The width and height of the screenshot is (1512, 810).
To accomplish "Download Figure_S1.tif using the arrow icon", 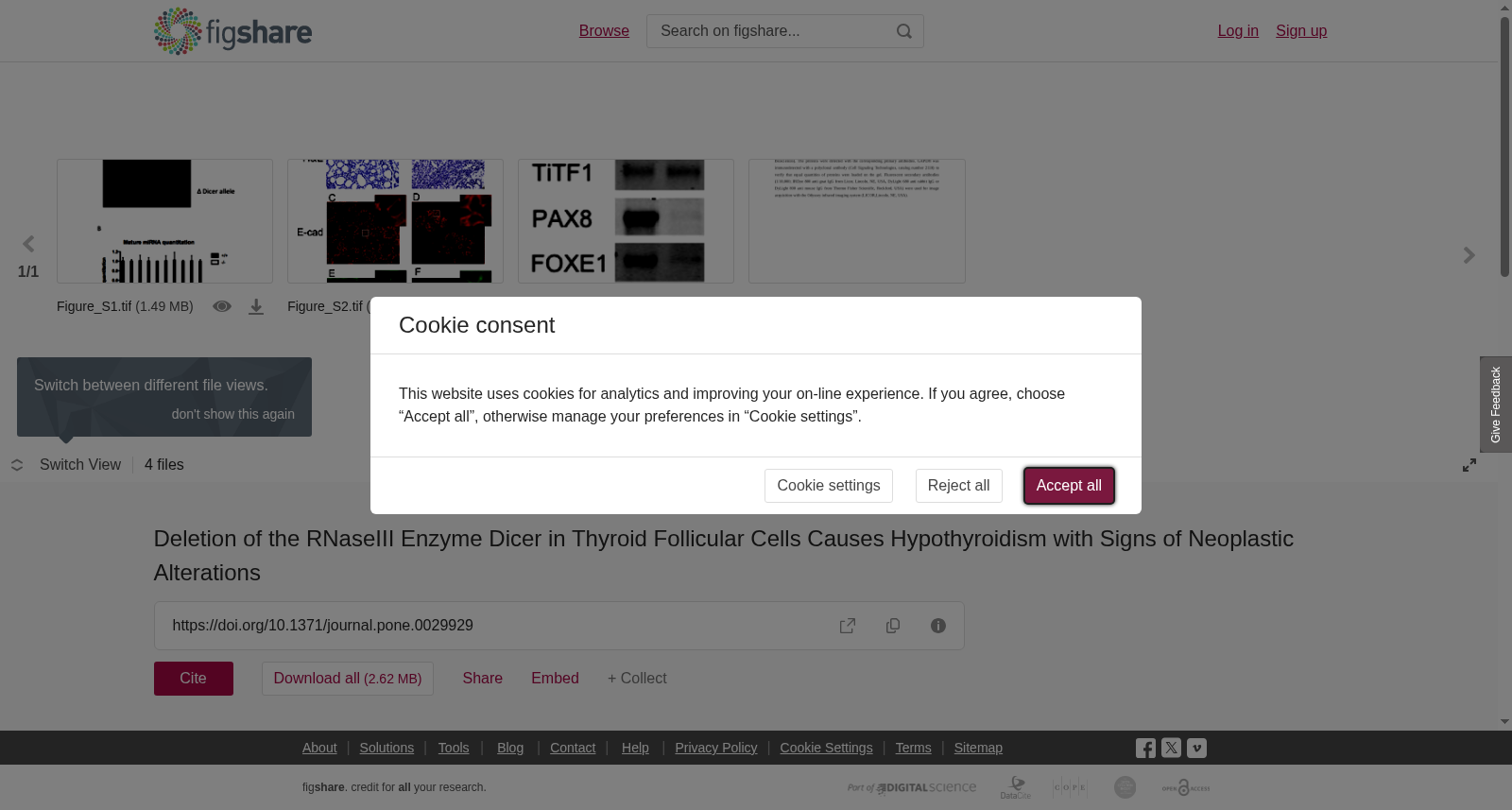I will [x=256, y=307].
